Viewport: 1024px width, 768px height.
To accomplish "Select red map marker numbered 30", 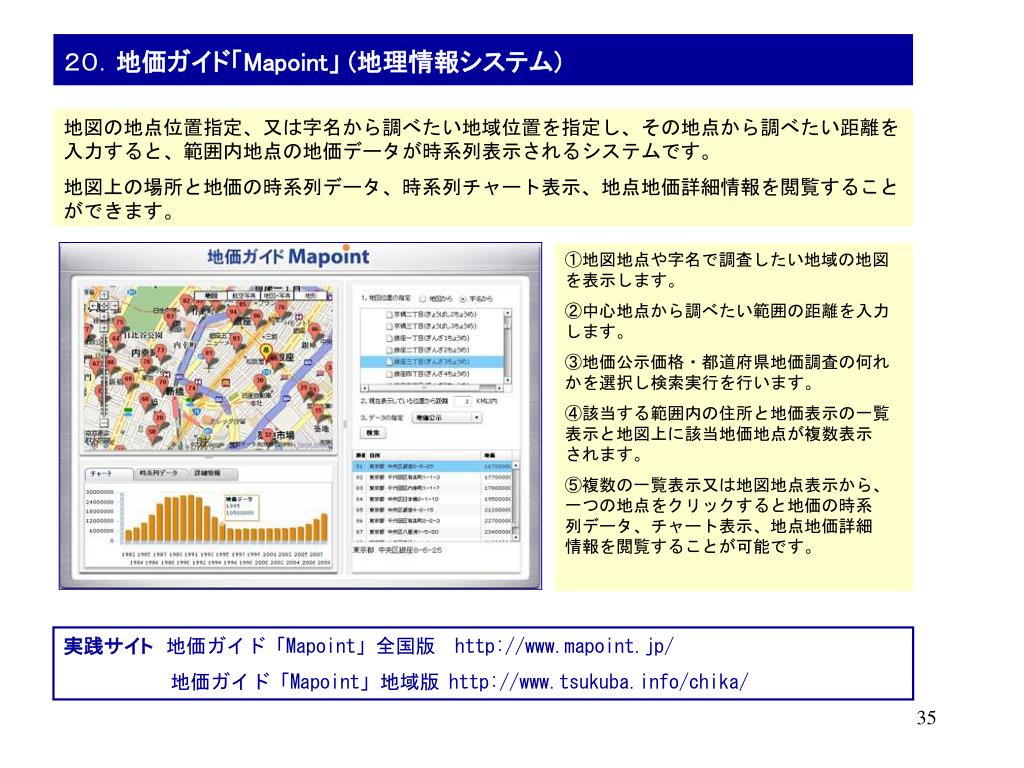I will point(259,381).
